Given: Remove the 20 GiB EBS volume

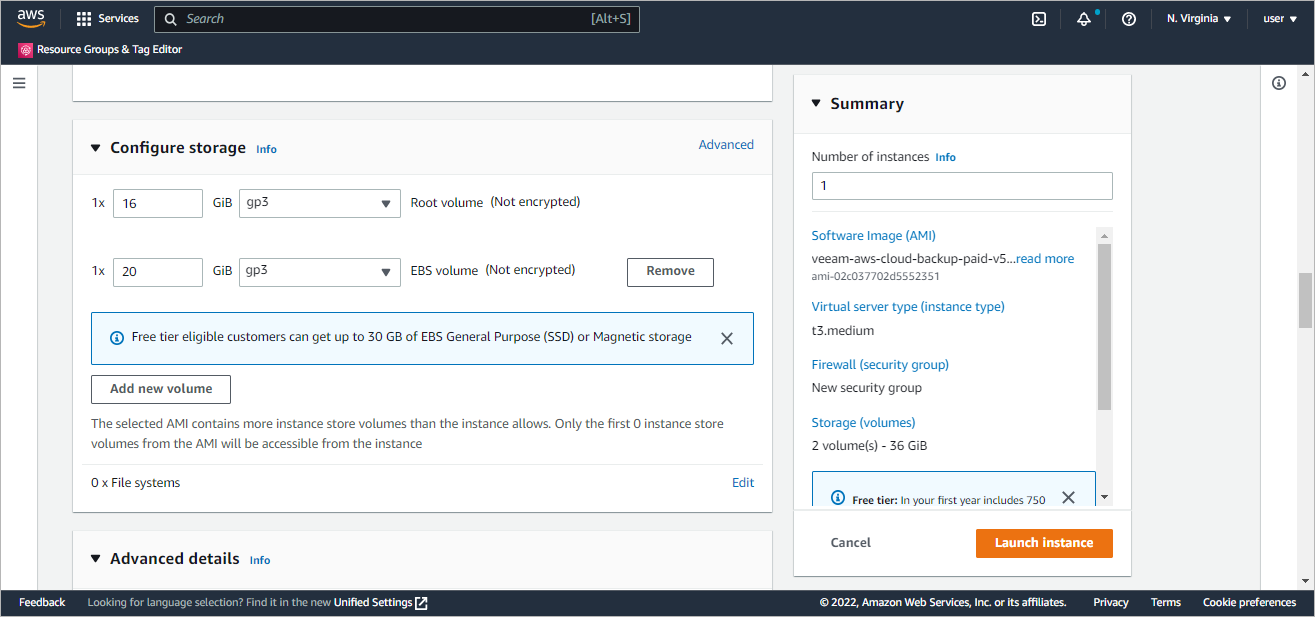Looking at the screenshot, I should point(670,272).
